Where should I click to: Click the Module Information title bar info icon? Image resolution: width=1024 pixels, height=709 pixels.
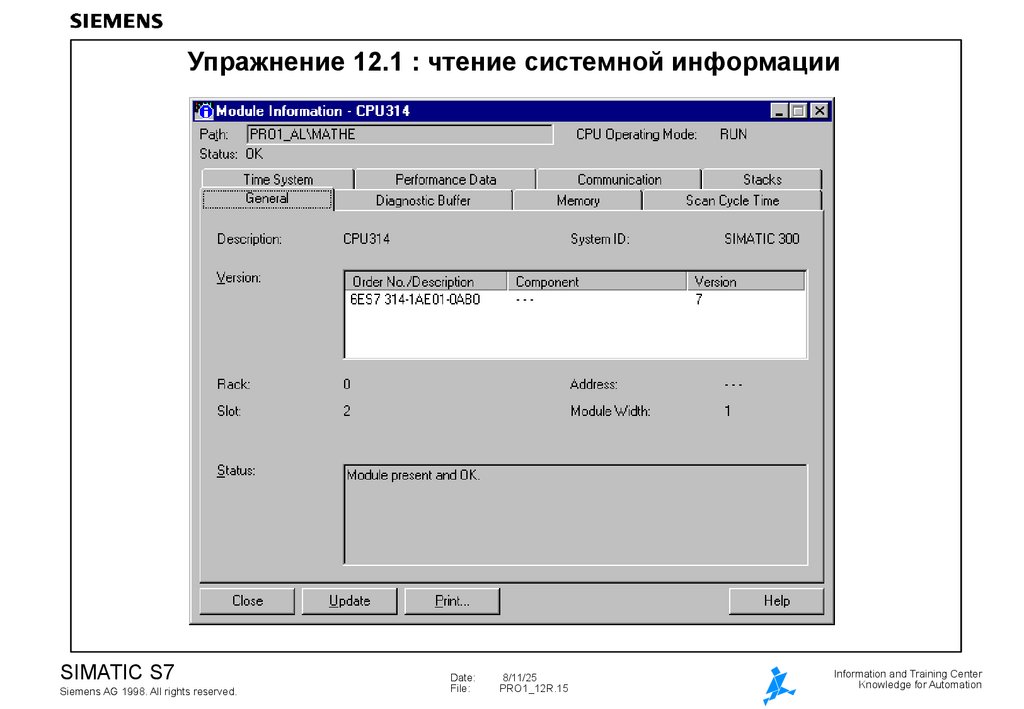click(x=204, y=110)
